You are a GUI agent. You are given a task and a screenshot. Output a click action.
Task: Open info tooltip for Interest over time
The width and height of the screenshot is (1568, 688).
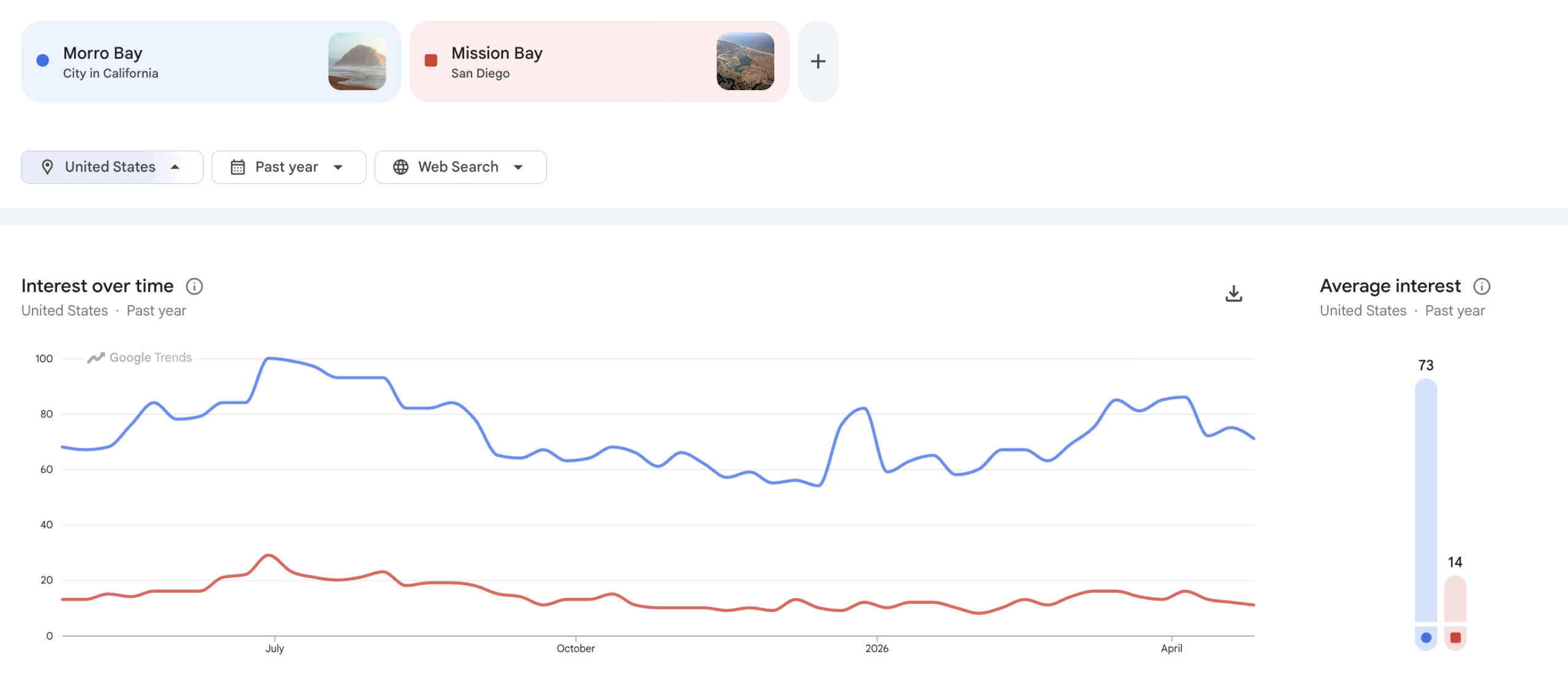(194, 286)
